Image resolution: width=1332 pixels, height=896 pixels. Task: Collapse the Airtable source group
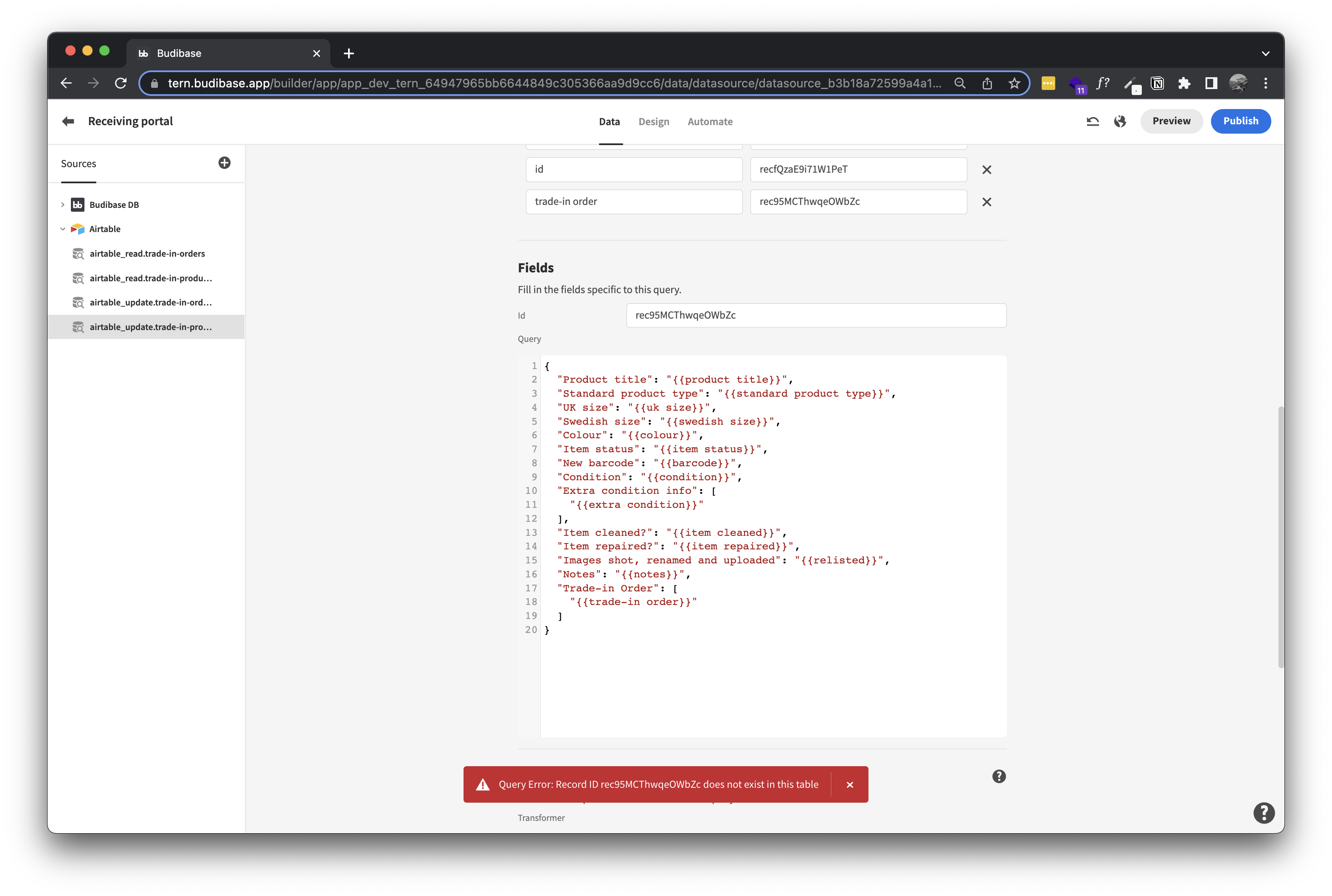[62, 229]
